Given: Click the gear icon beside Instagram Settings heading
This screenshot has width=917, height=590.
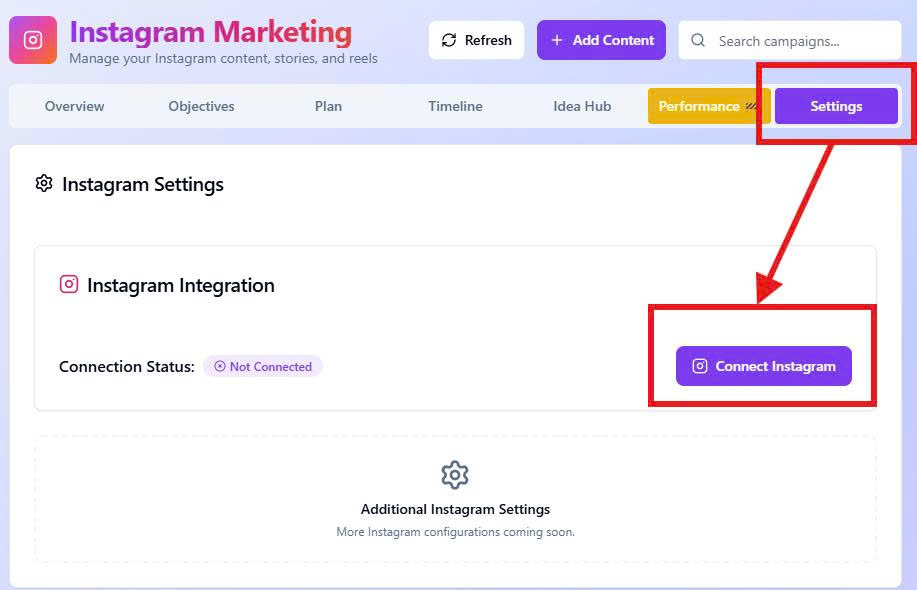Looking at the screenshot, I should (x=44, y=183).
